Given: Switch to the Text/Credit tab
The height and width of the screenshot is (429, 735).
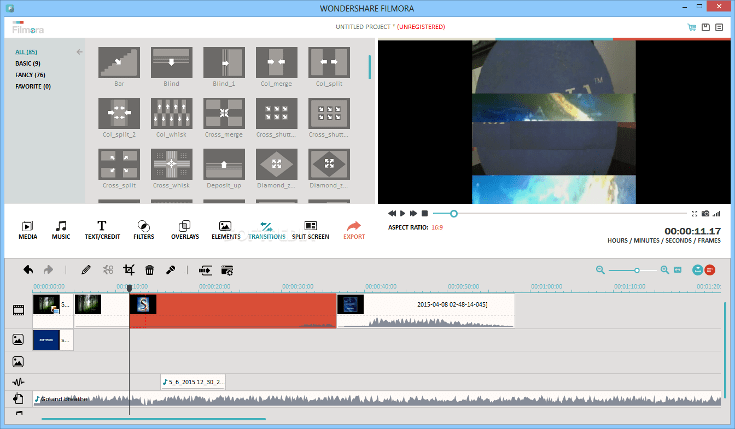Looking at the screenshot, I should [102, 230].
